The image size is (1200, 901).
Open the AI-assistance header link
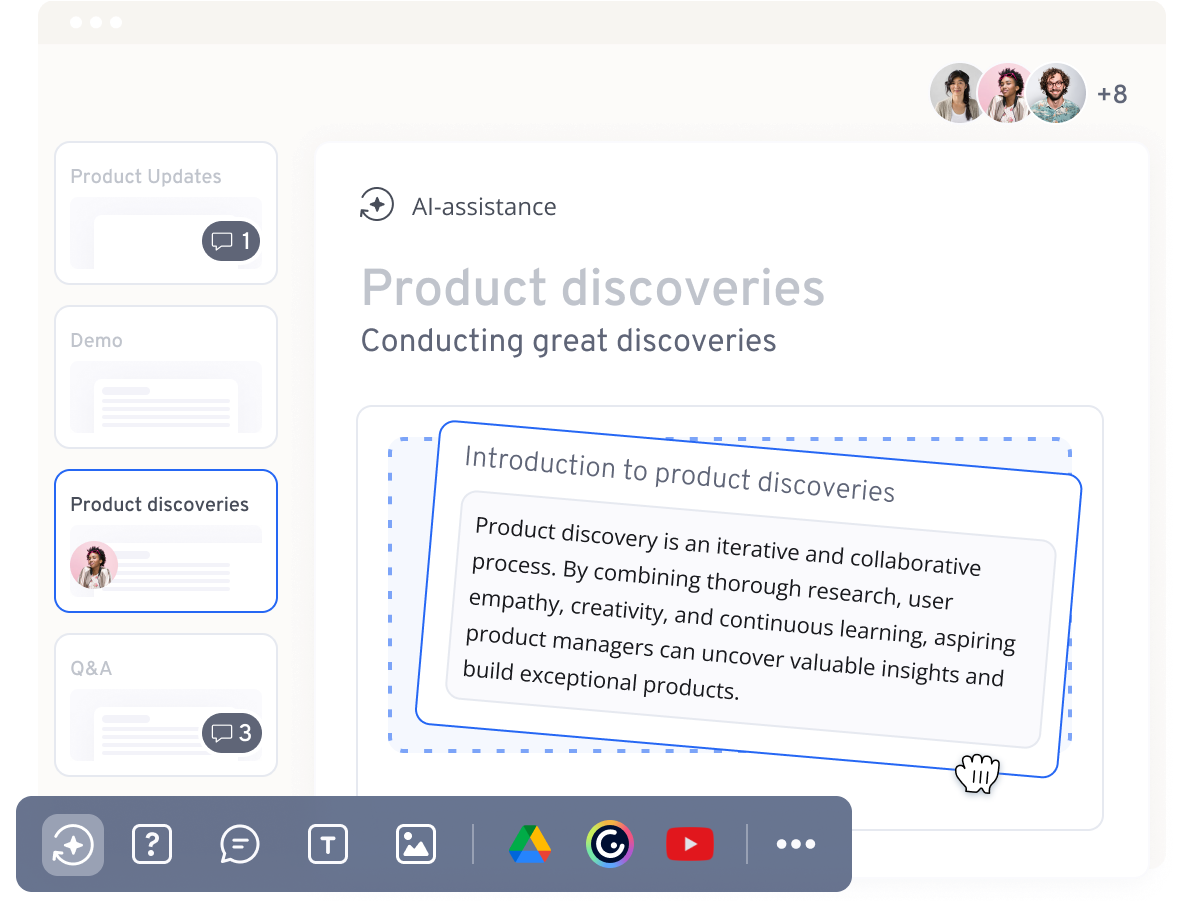tap(458, 206)
